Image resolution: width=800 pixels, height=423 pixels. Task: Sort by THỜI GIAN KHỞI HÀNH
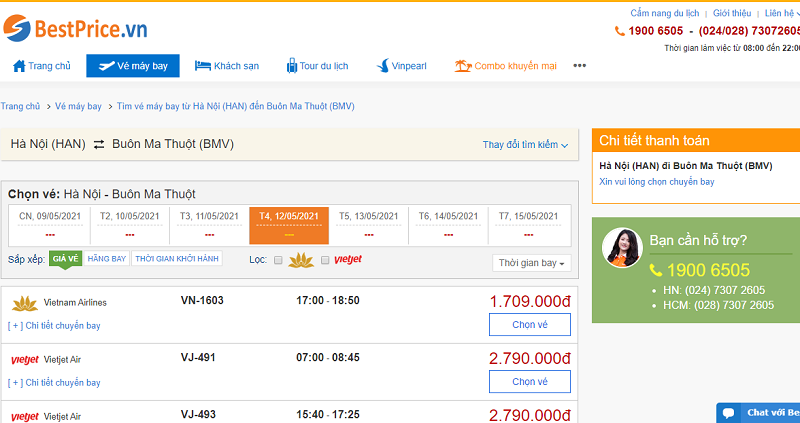[177, 259]
